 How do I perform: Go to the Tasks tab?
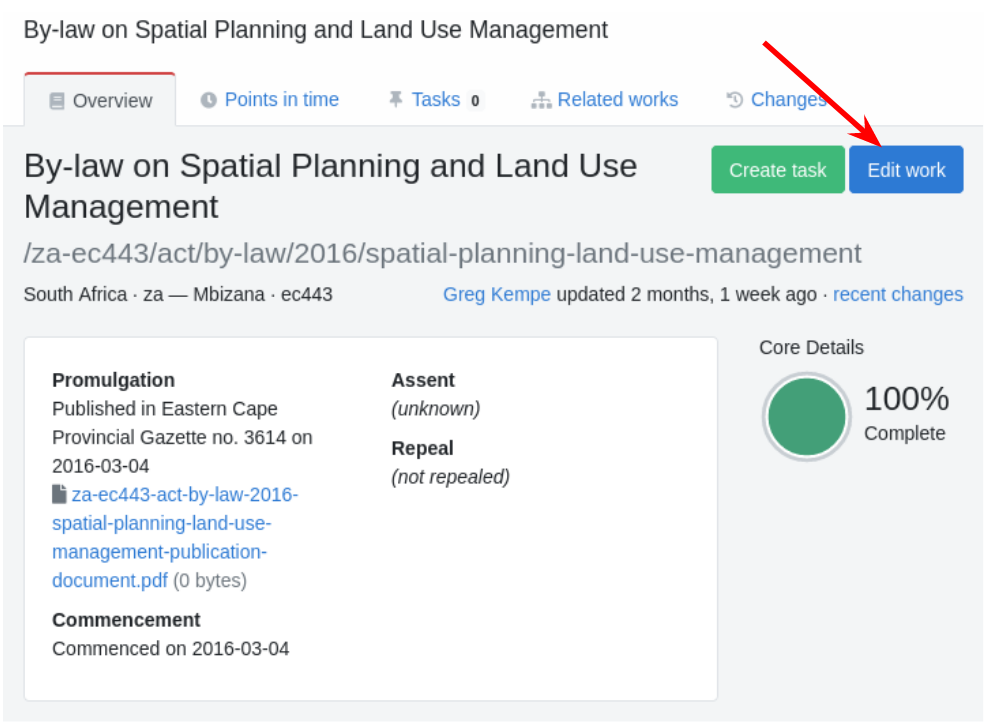[435, 100]
